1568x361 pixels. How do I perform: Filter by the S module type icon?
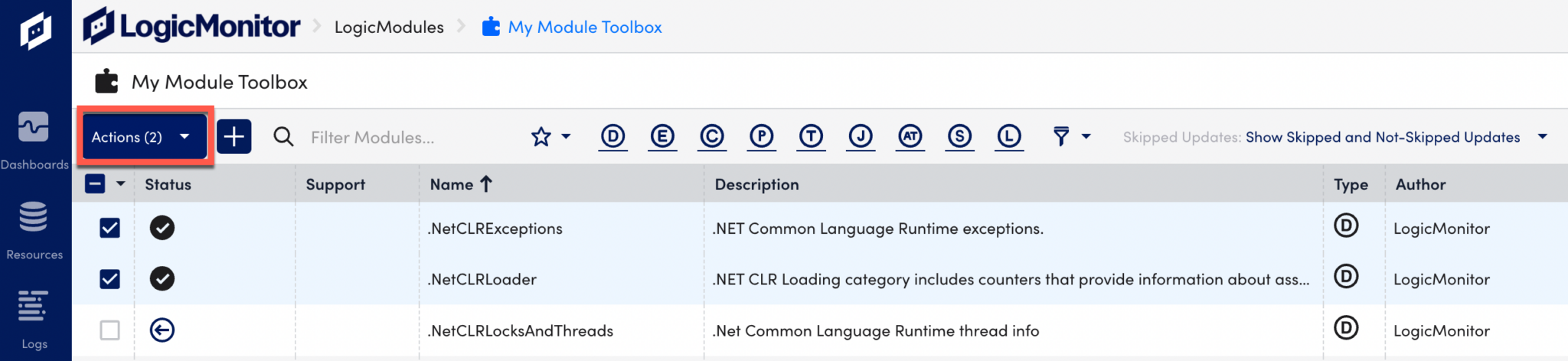pos(959,136)
